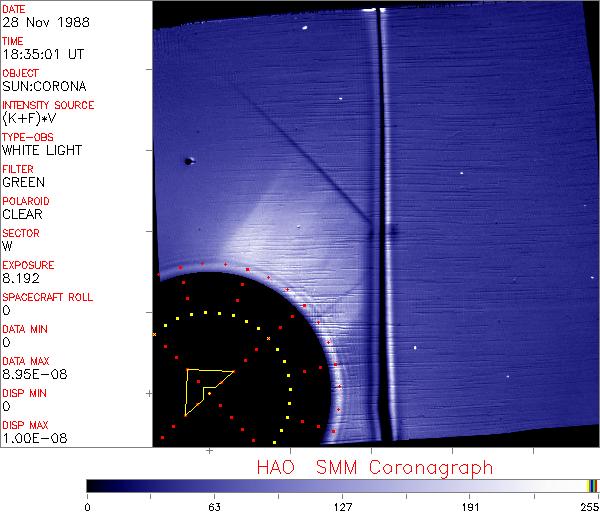
Task: Click the GREEN filter value
Action: tap(23, 182)
